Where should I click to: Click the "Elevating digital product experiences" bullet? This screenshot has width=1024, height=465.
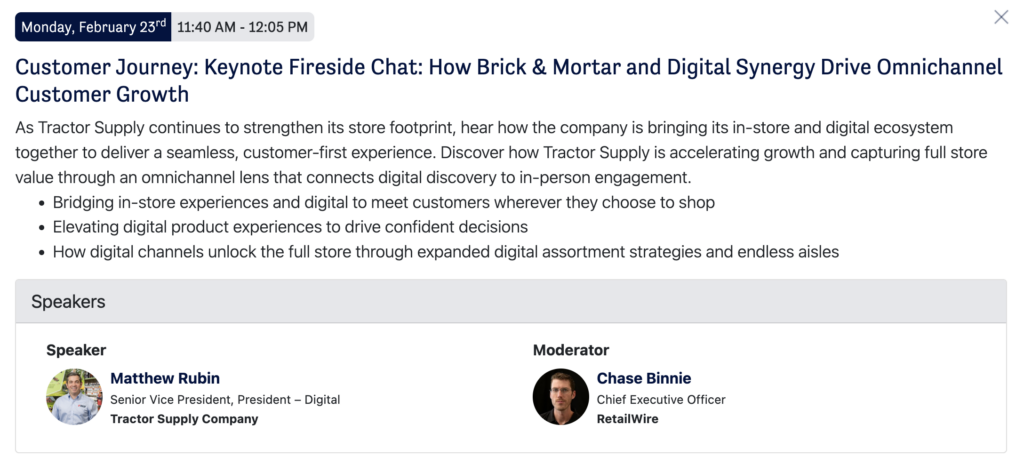290,227
